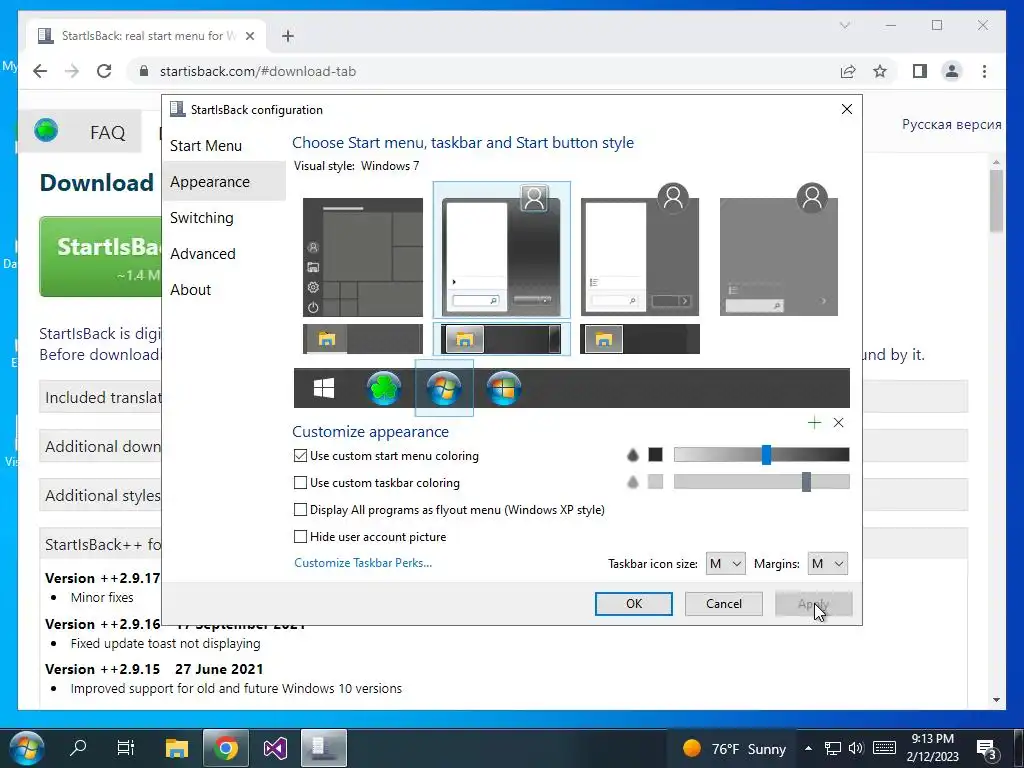1024x768 pixels.
Task: Switch to Chrome on the taskbar
Action: (226, 748)
